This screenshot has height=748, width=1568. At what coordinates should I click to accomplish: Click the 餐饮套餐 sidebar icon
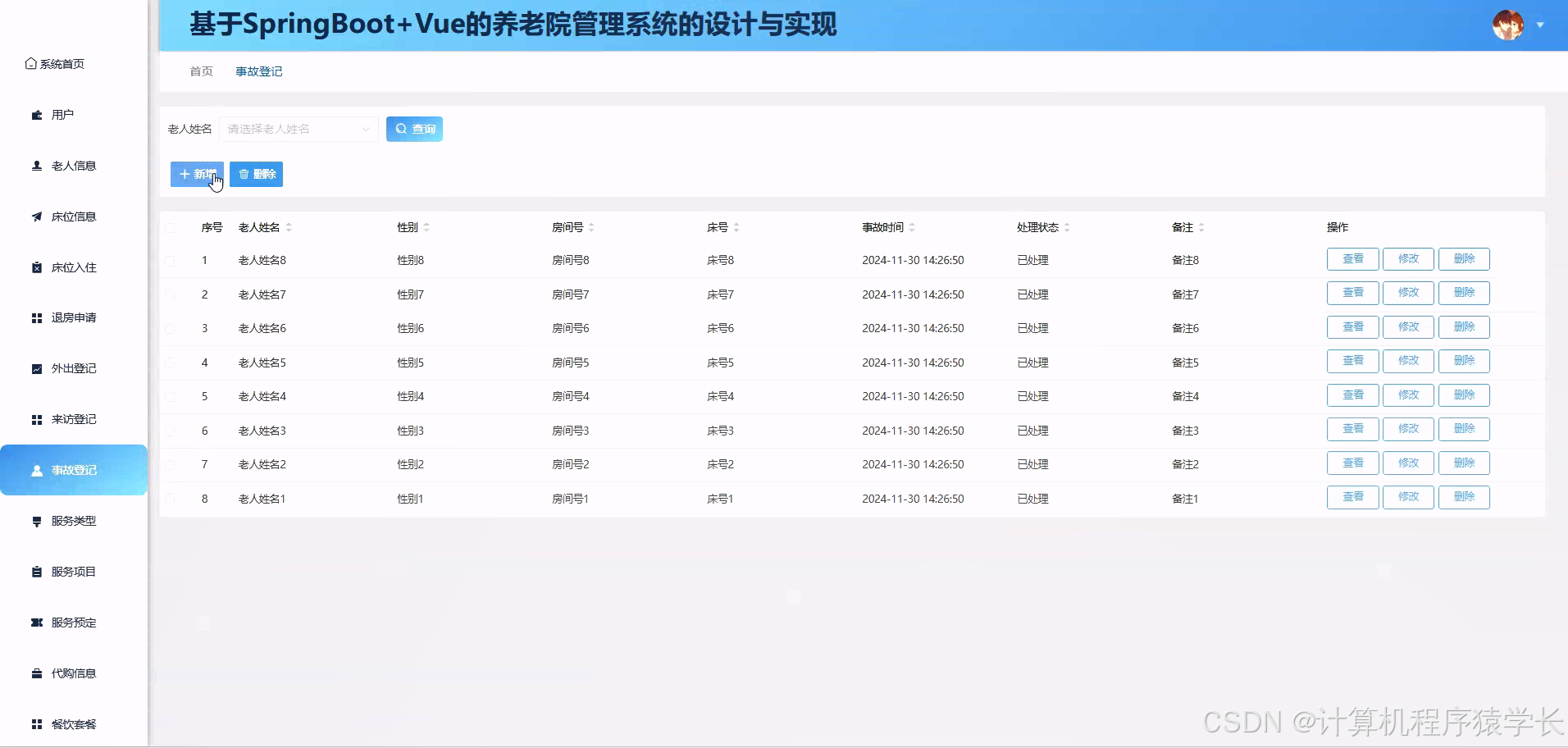(35, 724)
